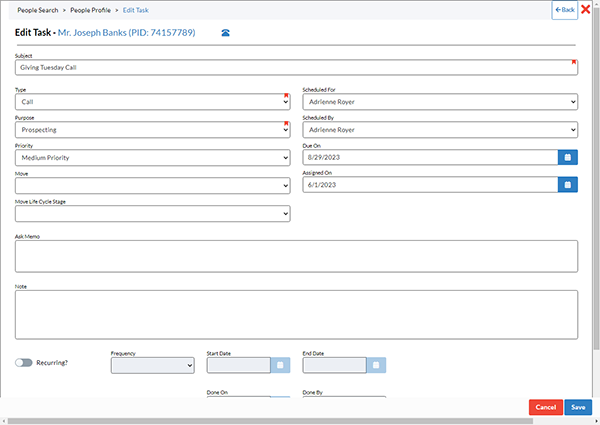Click the Due On date field
This screenshot has width=600, height=425.
point(430,157)
